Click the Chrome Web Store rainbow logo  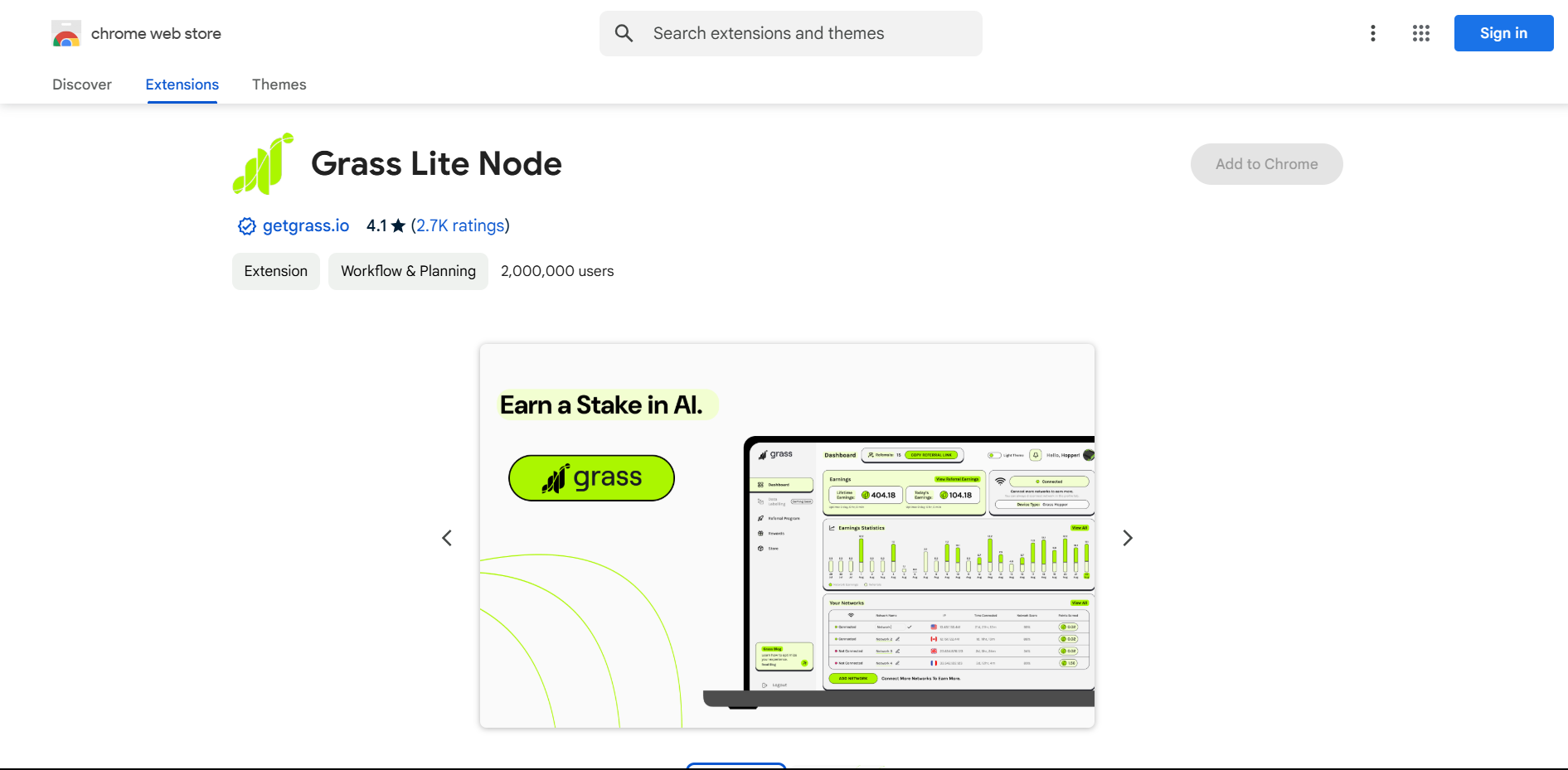pyautogui.click(x=66, y=34)
